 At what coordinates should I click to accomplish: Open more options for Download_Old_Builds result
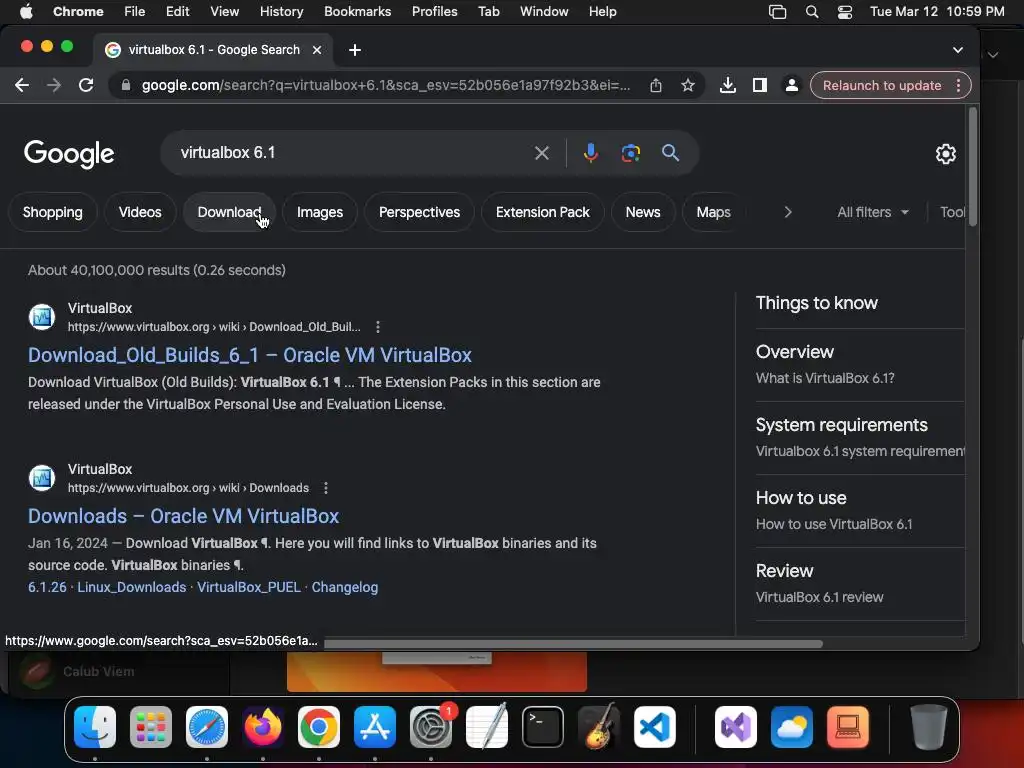(x=377, y=327)
